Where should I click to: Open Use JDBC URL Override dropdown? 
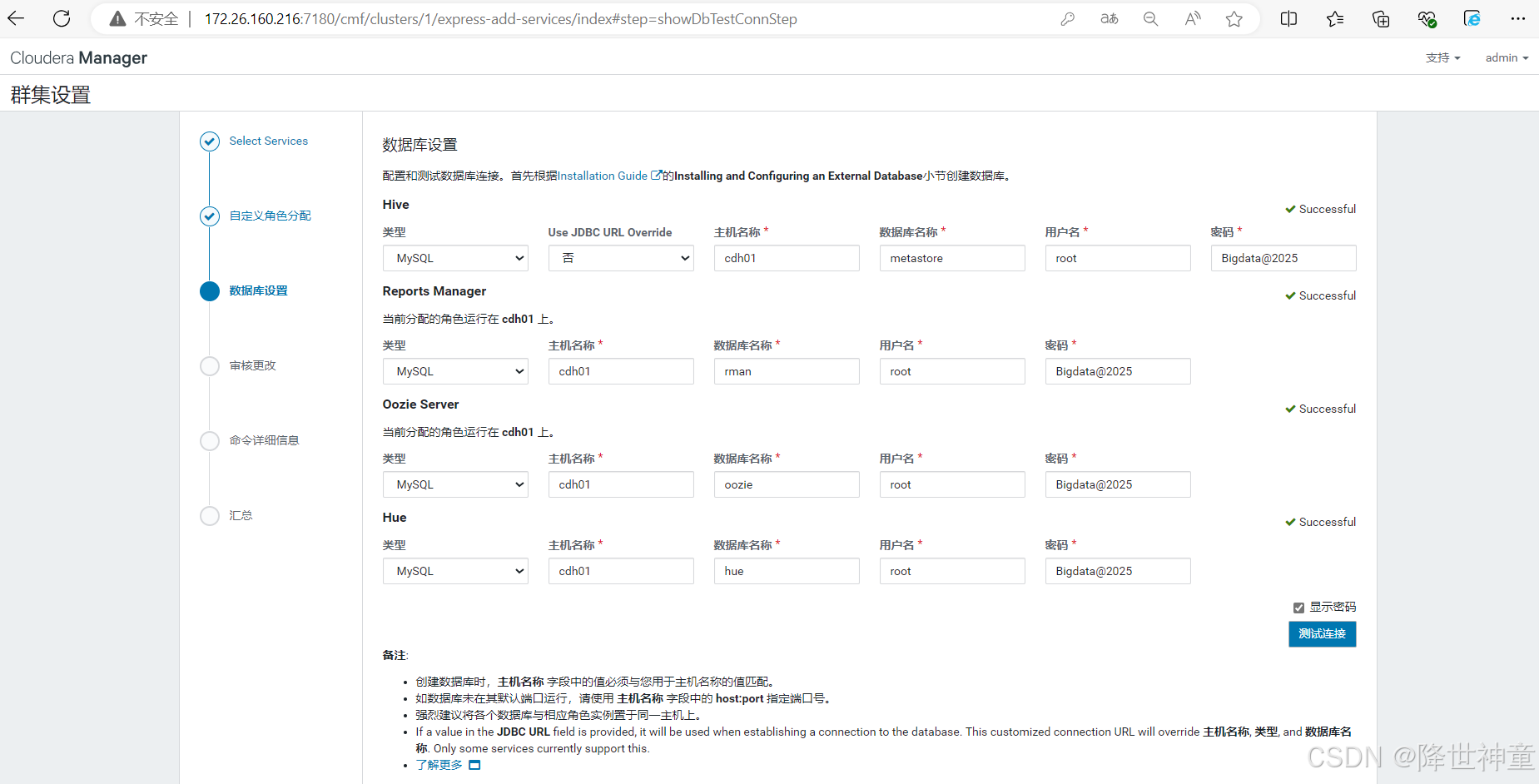(621, 258)
